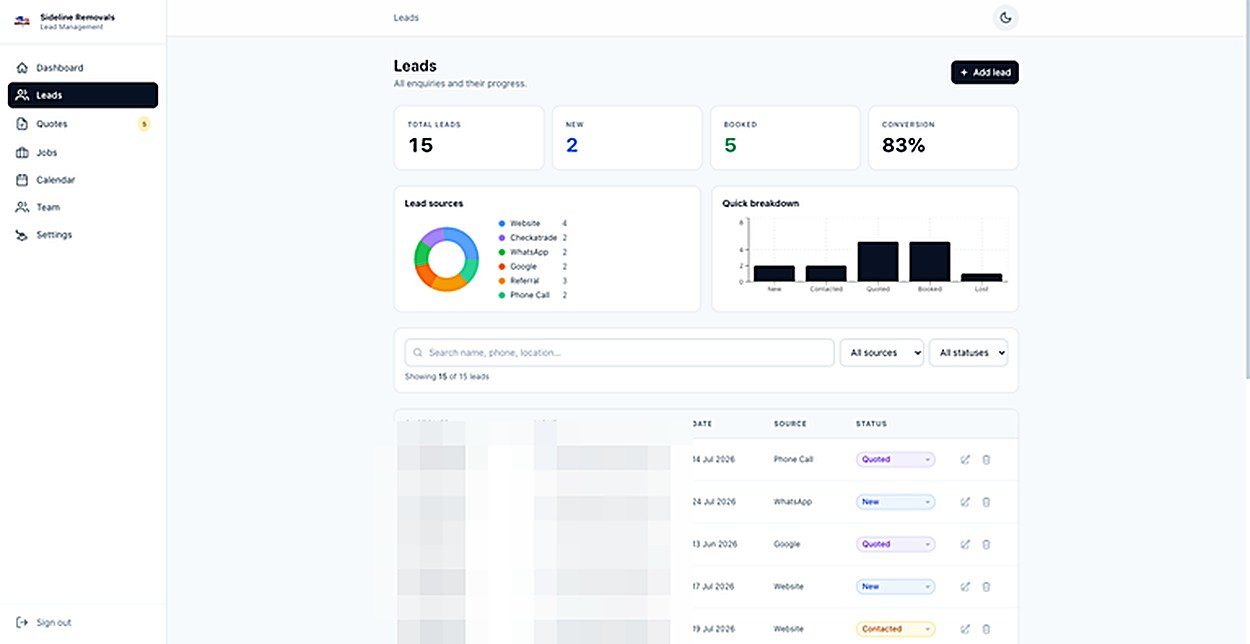1250x644 pixels.
Task: Open the All sources dropdown
Action: tap(882, 353)
